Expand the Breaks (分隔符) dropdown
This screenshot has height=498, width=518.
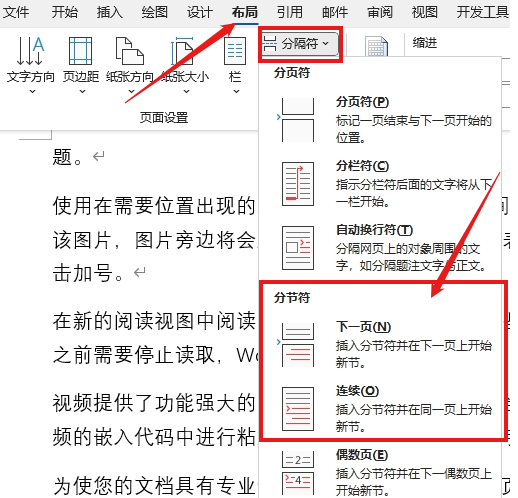[300, 44]
